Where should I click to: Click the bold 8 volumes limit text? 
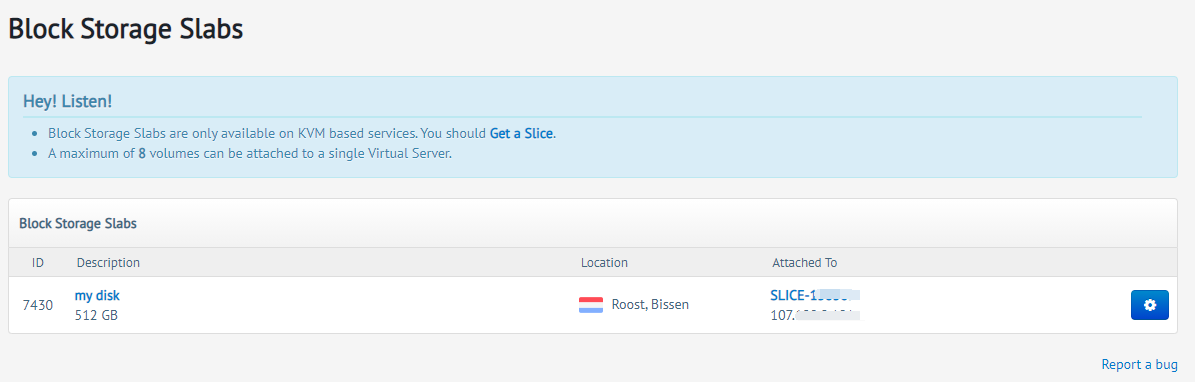(x=142, y=153)
